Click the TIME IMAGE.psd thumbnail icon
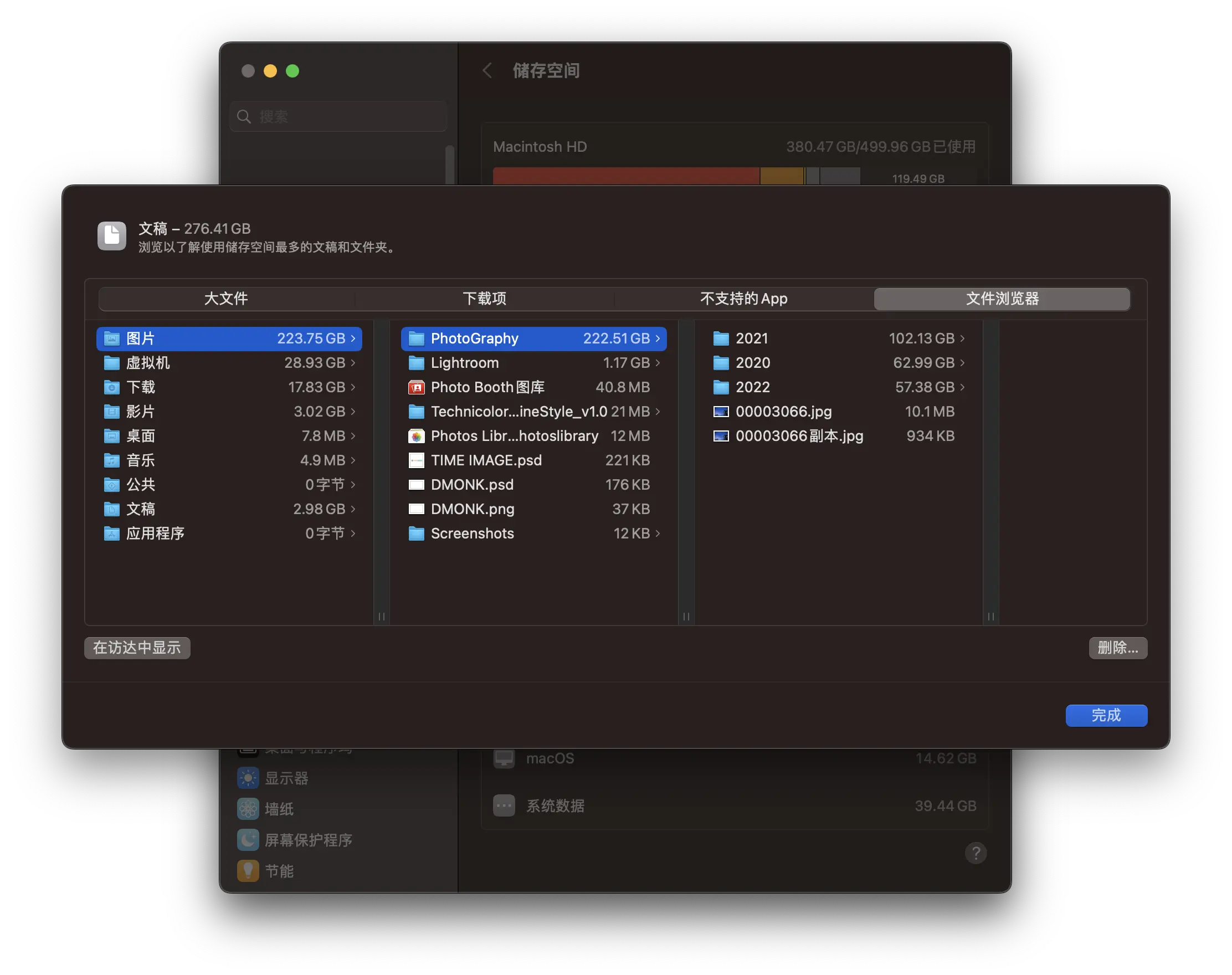Viewport: 1232px width, 975px height. pyautogui.click(x=416, y=461)
